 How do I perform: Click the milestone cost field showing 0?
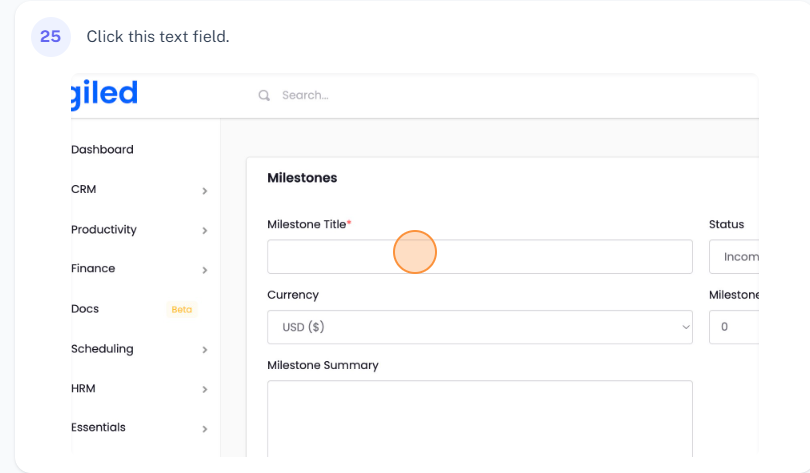(x=734, y=327)
